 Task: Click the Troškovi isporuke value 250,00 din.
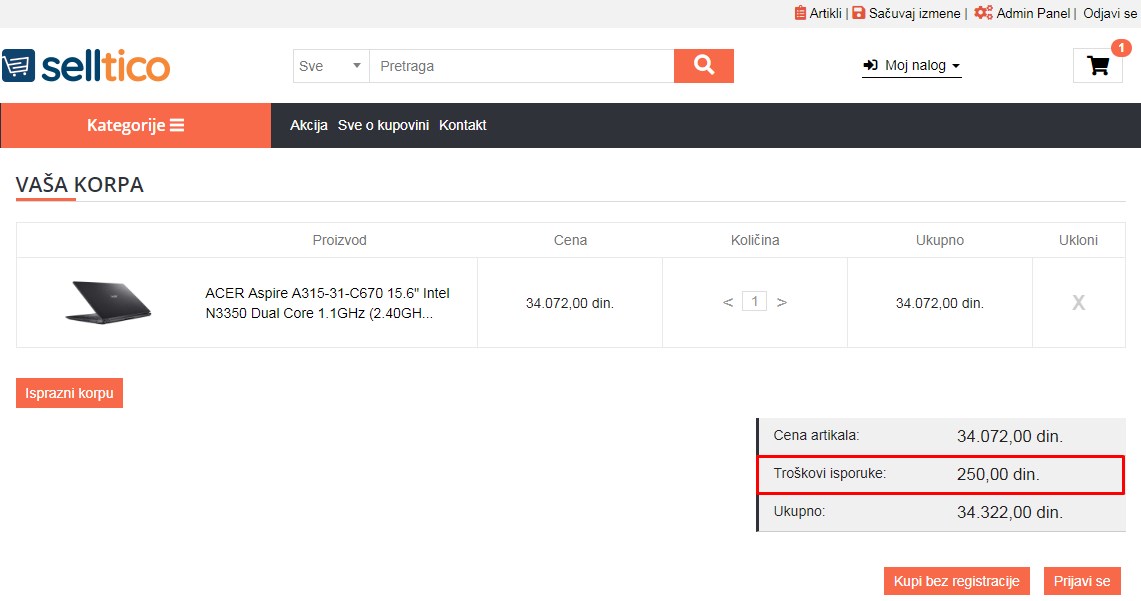tap(998, 474)
